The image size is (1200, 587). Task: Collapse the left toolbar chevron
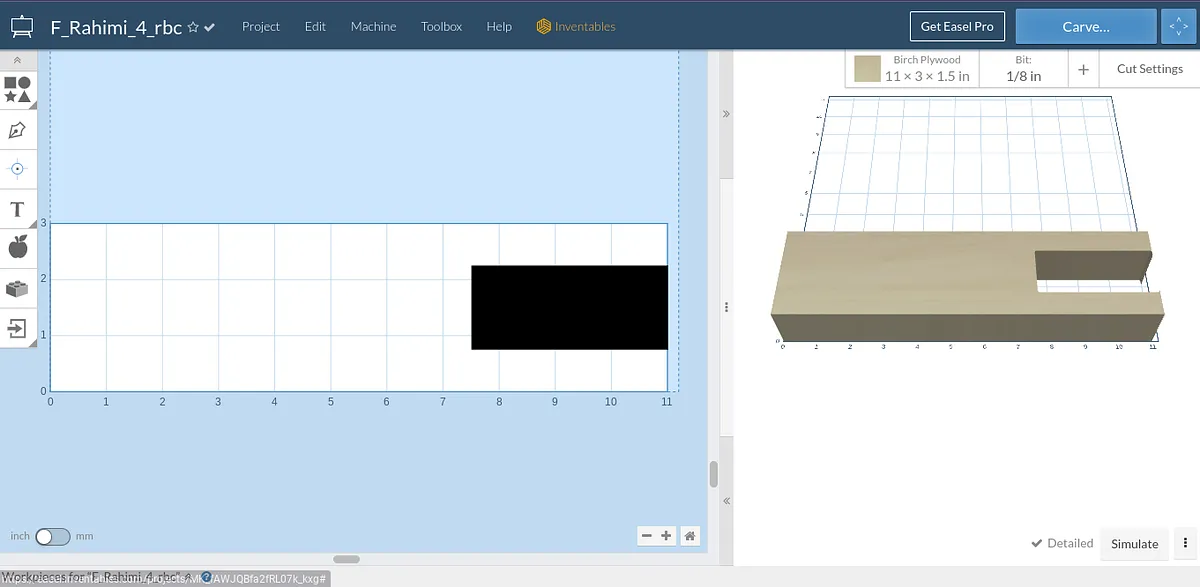pos(17,60)
